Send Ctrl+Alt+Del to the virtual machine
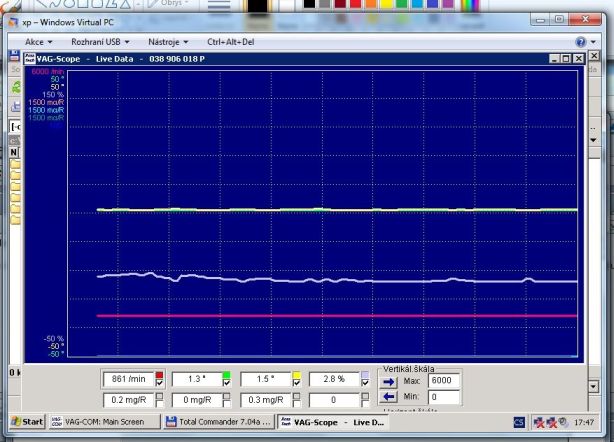The image size is (614, 442). (231, 42)
